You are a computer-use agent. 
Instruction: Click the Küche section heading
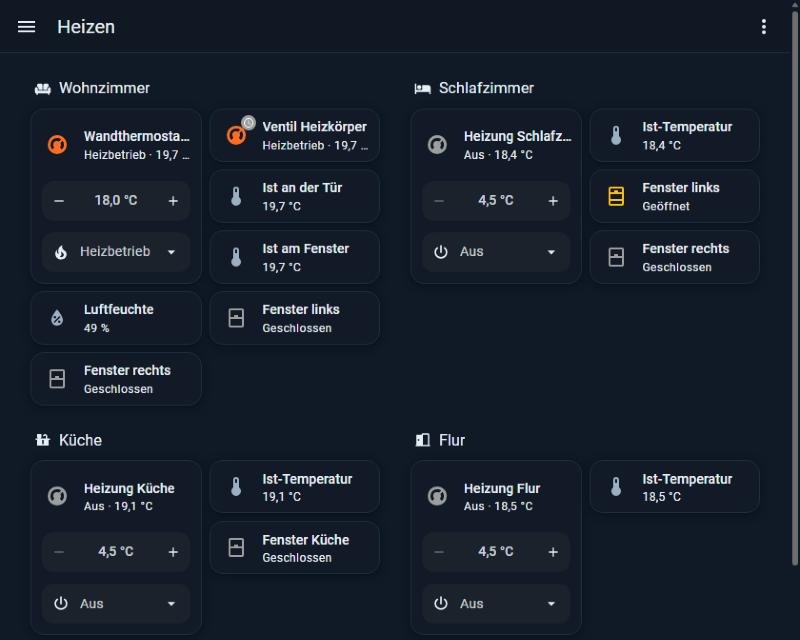(80, 440)
